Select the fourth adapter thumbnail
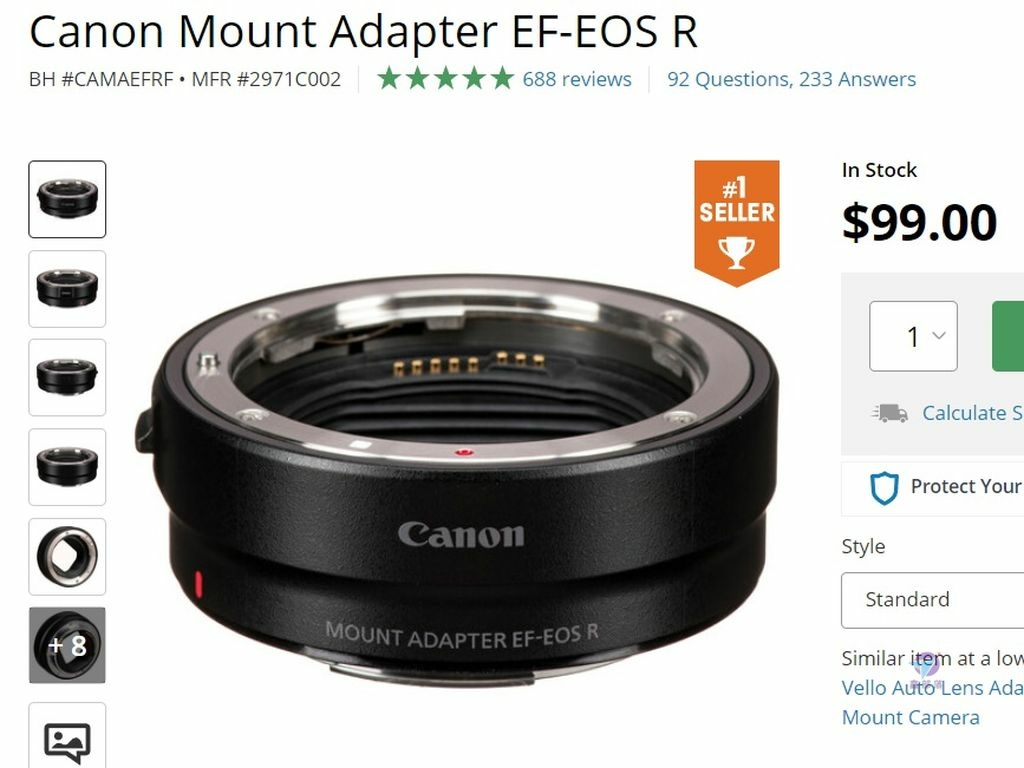This screenshot has width=1024, height=768. pyautogui.click(x=67, y=467)
